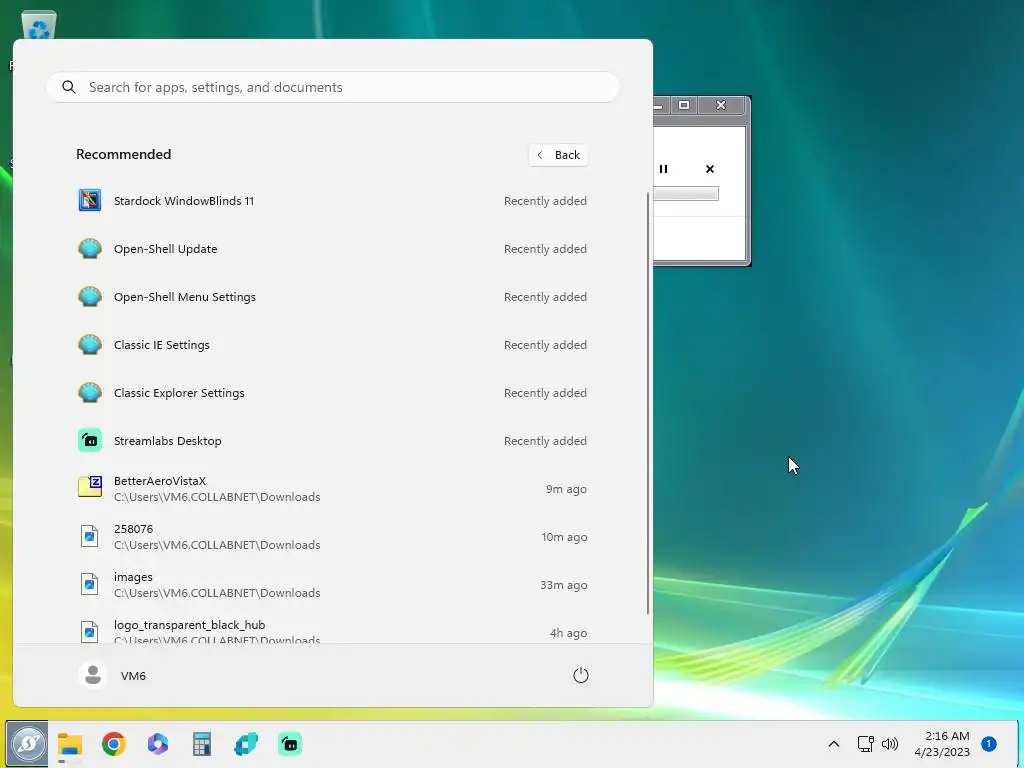Screen dimensions: 1024x768
Task: Click the Recommended heading
Action: tap(123, 154)
